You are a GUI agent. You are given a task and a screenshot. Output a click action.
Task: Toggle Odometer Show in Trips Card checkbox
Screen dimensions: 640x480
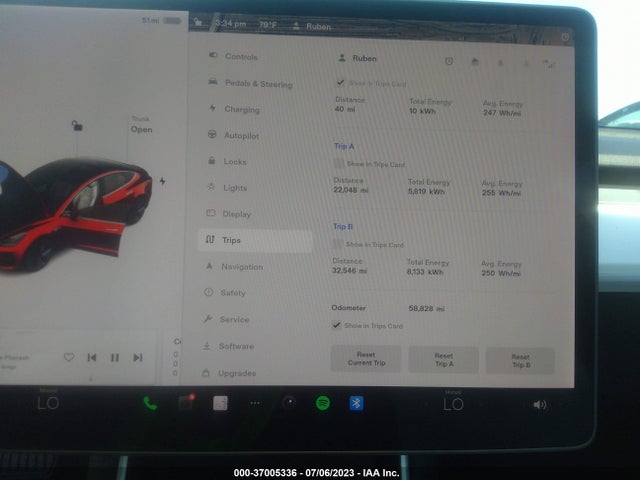(336, 325)
